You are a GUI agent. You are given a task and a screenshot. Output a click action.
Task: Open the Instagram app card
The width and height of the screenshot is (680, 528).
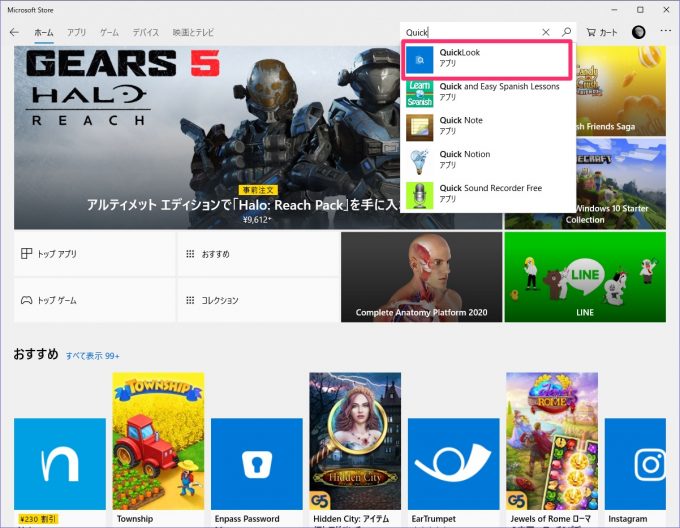click(635, 472)
